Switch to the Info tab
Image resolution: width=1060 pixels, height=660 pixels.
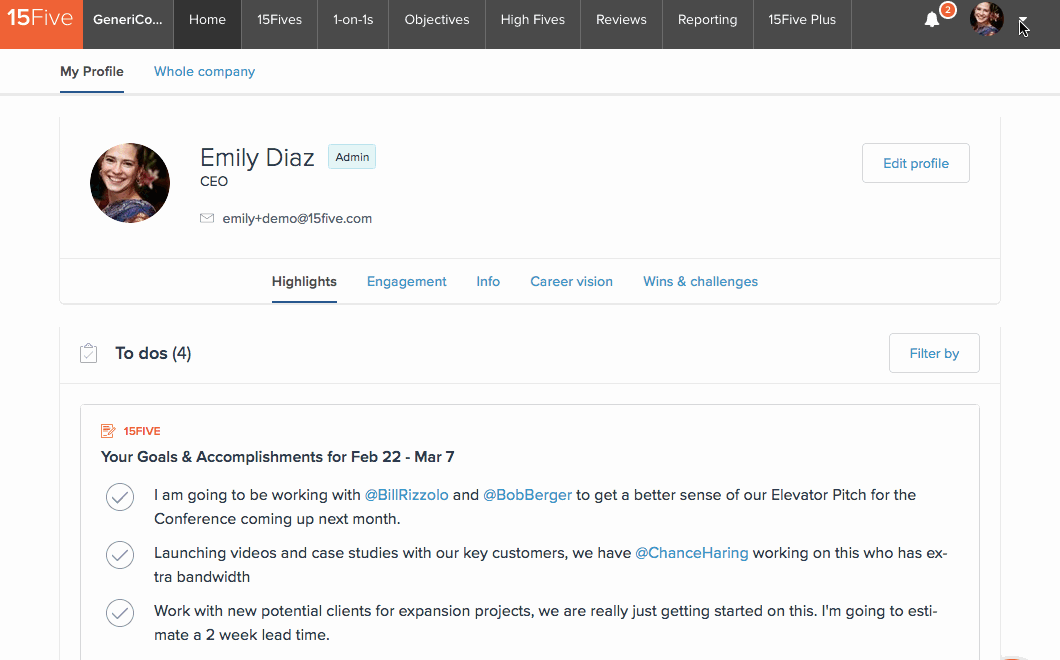click(x=488, y=282)
